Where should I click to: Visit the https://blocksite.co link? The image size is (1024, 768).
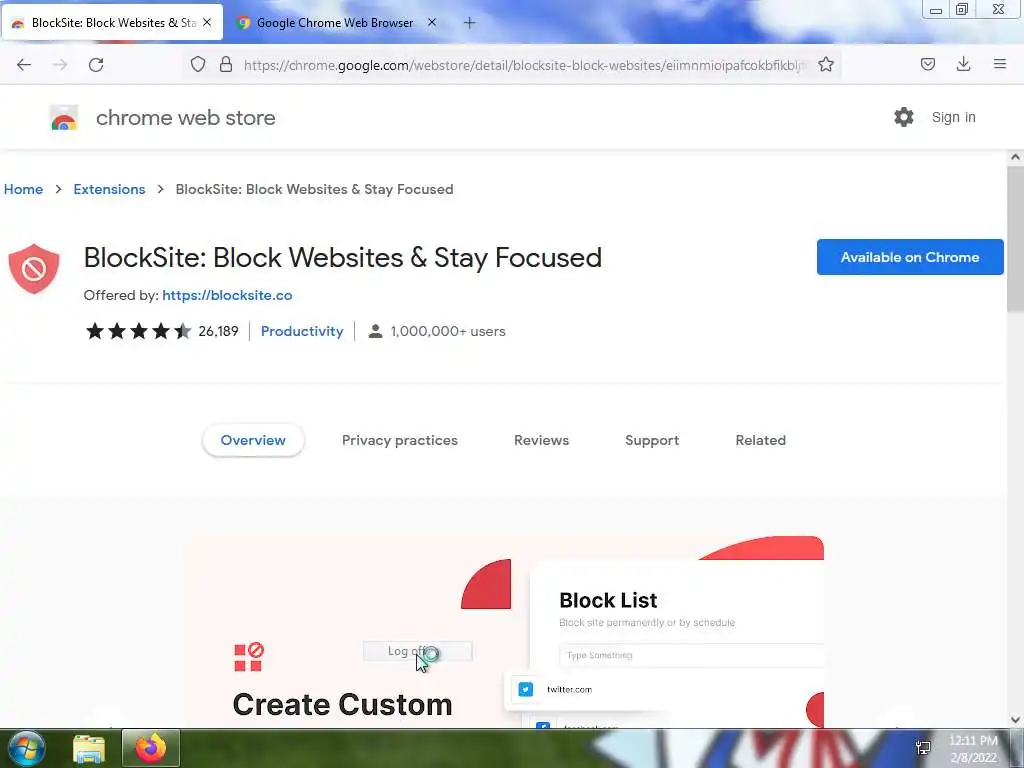click(227, 295)
